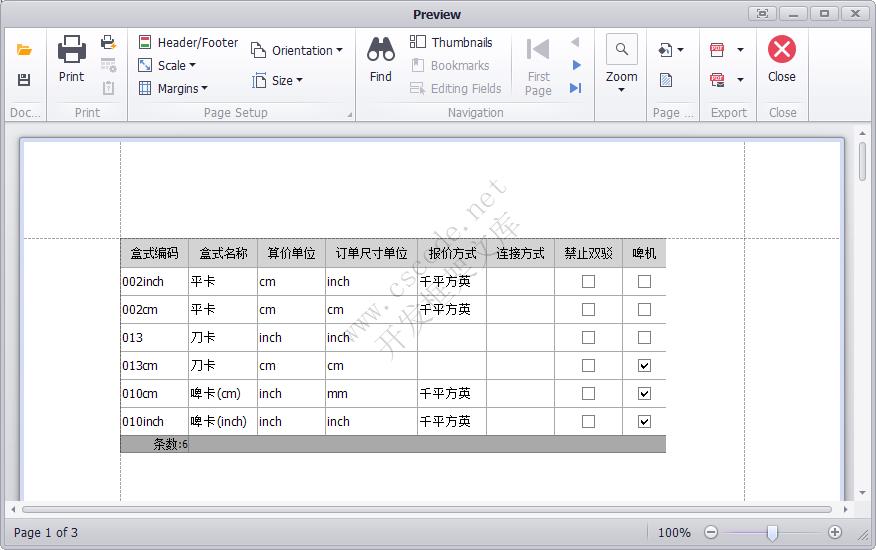Image resolution: width=876 pixels, height=550 pixels.
Task: Click the Export to PDF icon
Action: pos(717,50)
